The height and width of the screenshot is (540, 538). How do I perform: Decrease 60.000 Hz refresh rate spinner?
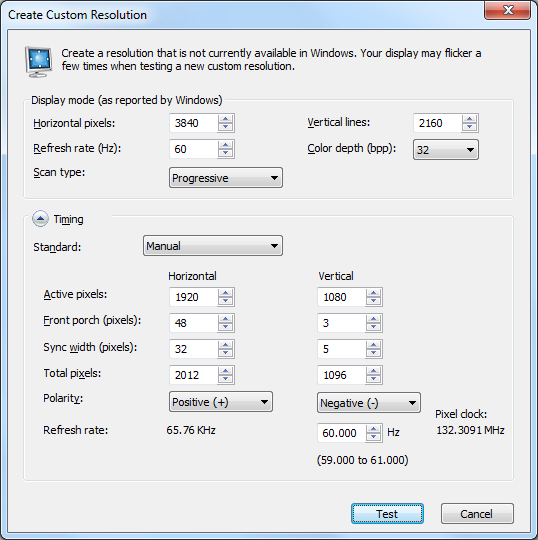coord(374,437)
